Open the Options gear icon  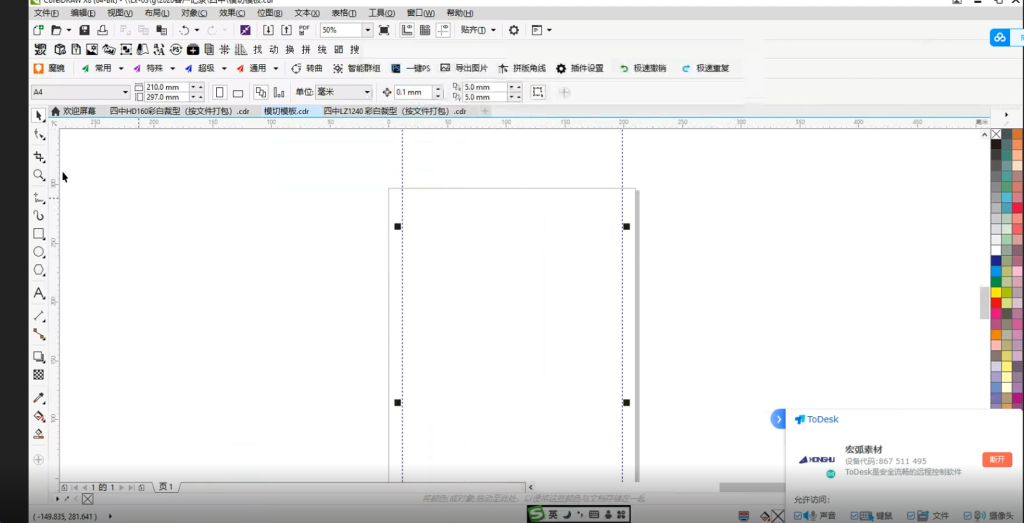pos(514,30)
